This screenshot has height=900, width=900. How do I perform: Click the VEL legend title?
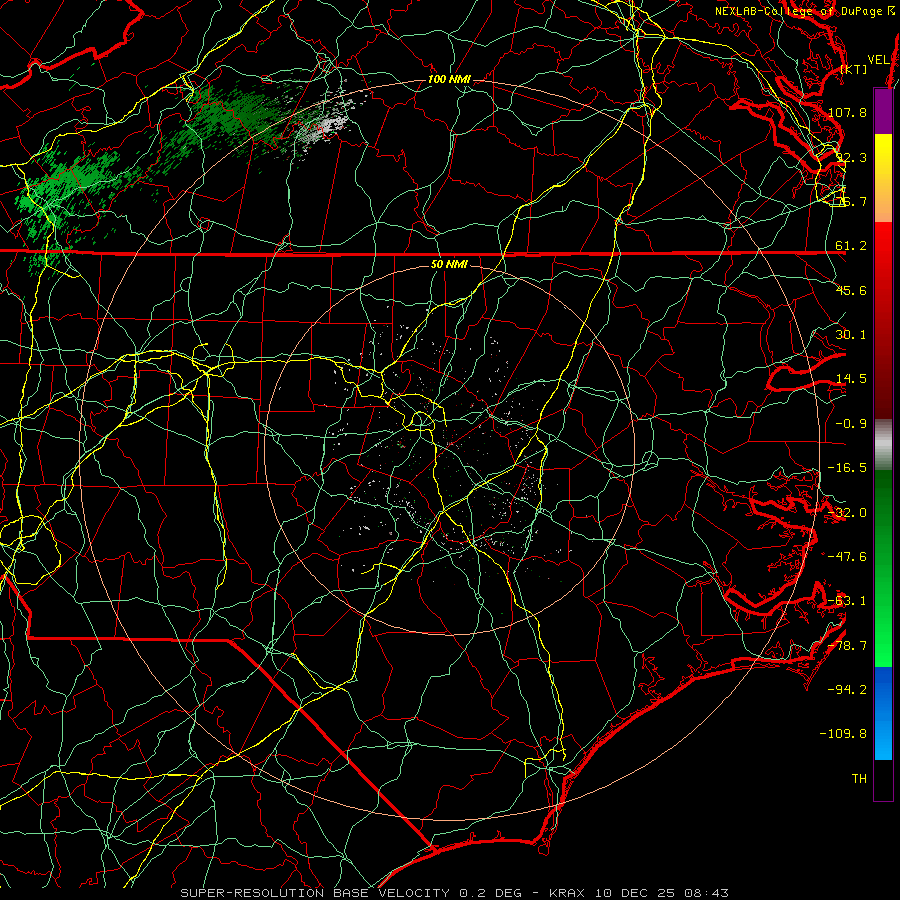point(879,60)
